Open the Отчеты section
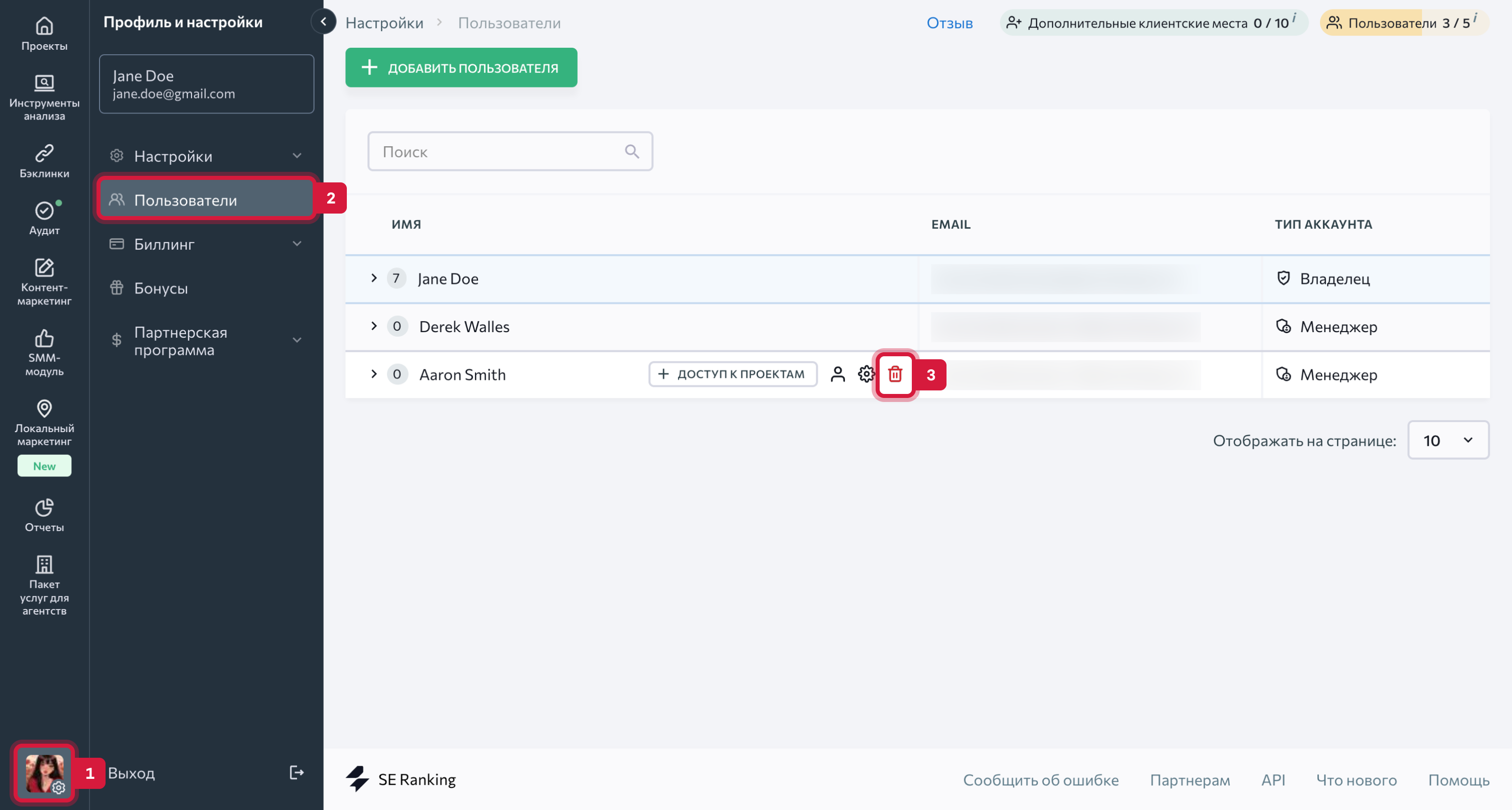1512x810 pixels. coord(44,515)
